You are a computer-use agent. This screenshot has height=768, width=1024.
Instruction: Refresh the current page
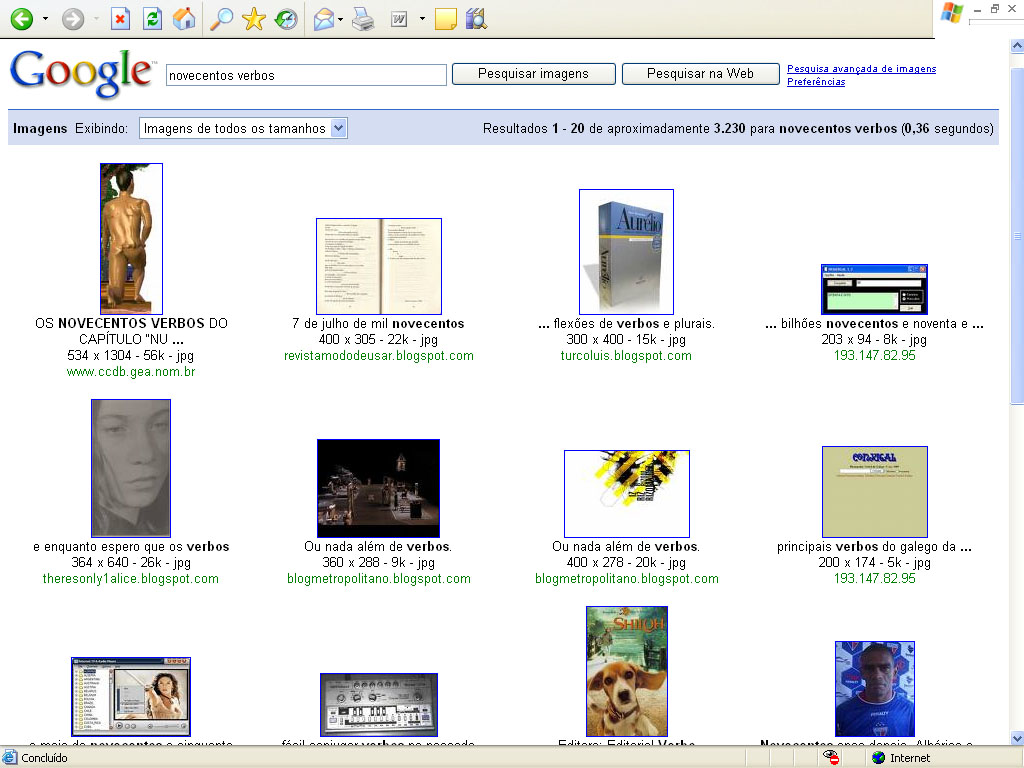152,18
